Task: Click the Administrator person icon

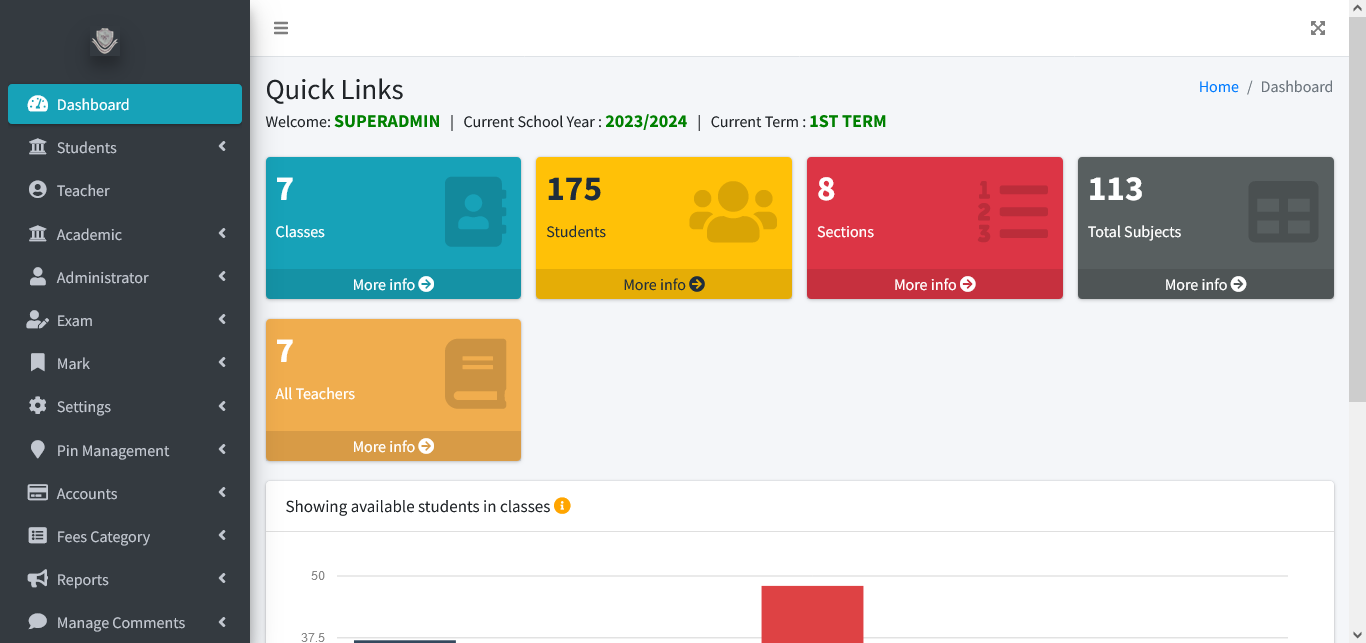Action: tap(38, 277)
